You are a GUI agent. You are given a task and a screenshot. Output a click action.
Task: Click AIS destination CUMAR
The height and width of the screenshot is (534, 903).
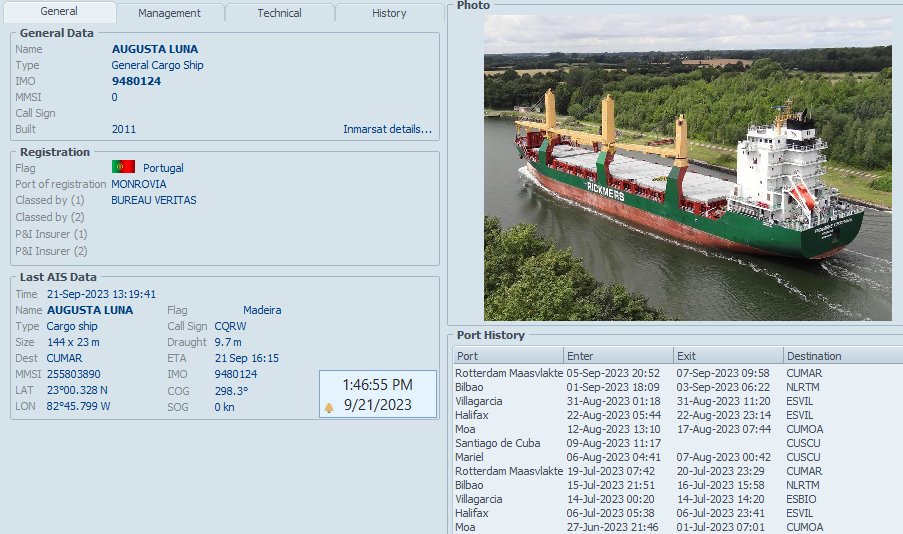[x=64, y=358]
